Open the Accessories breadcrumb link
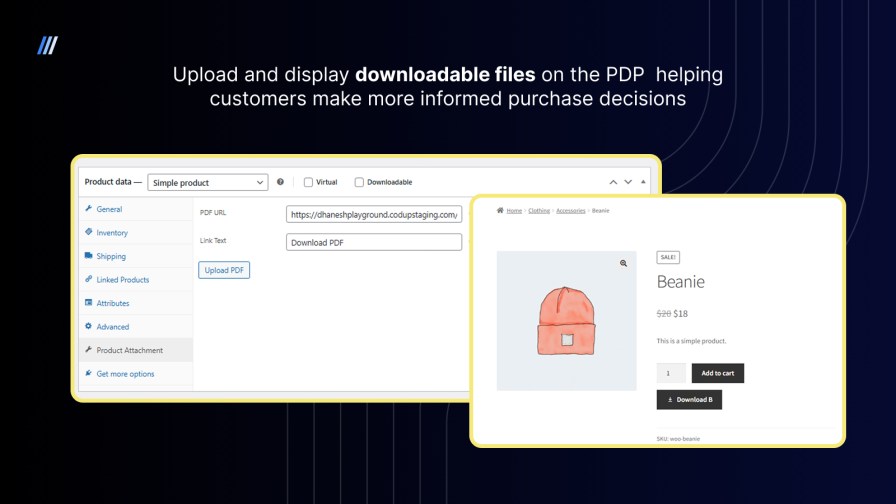Viewport: 896px width, 504px height. coord(571,211)
